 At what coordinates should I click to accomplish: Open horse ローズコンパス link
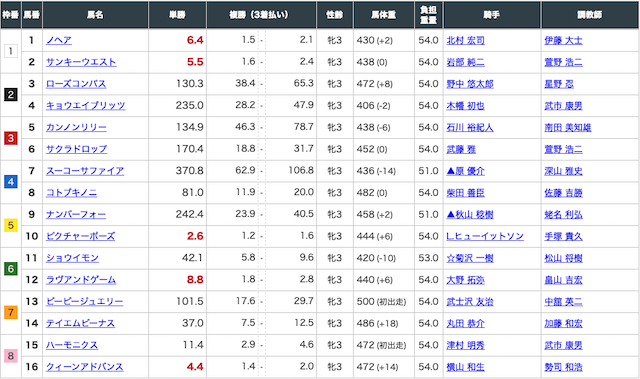[76, 84]
